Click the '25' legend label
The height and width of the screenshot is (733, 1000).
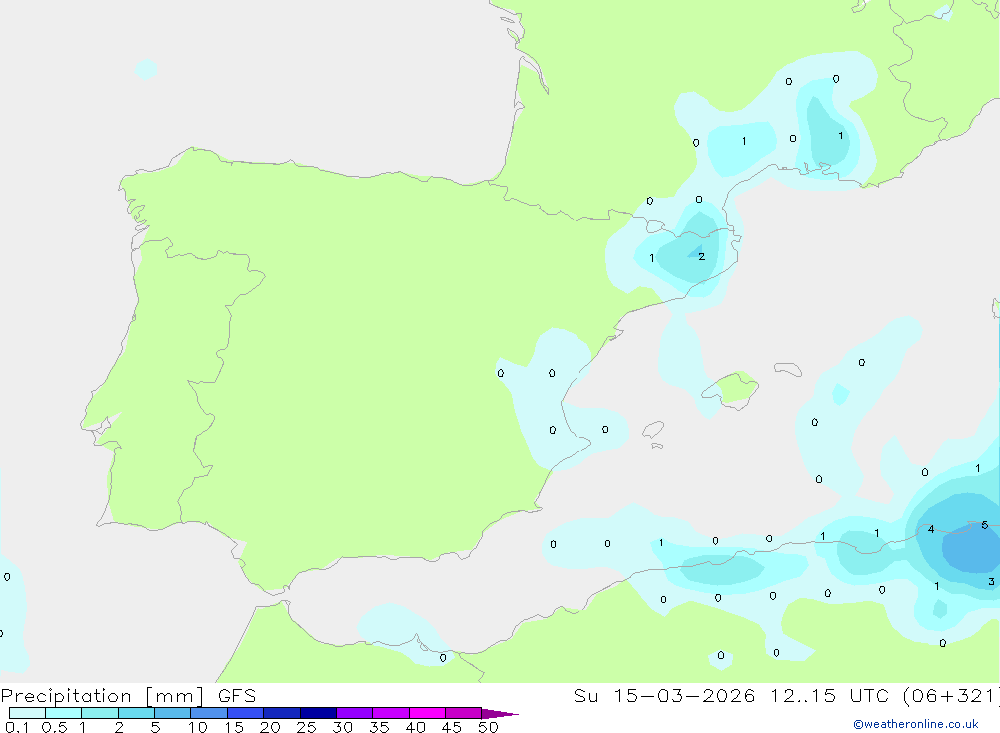[x=306, y=727]
